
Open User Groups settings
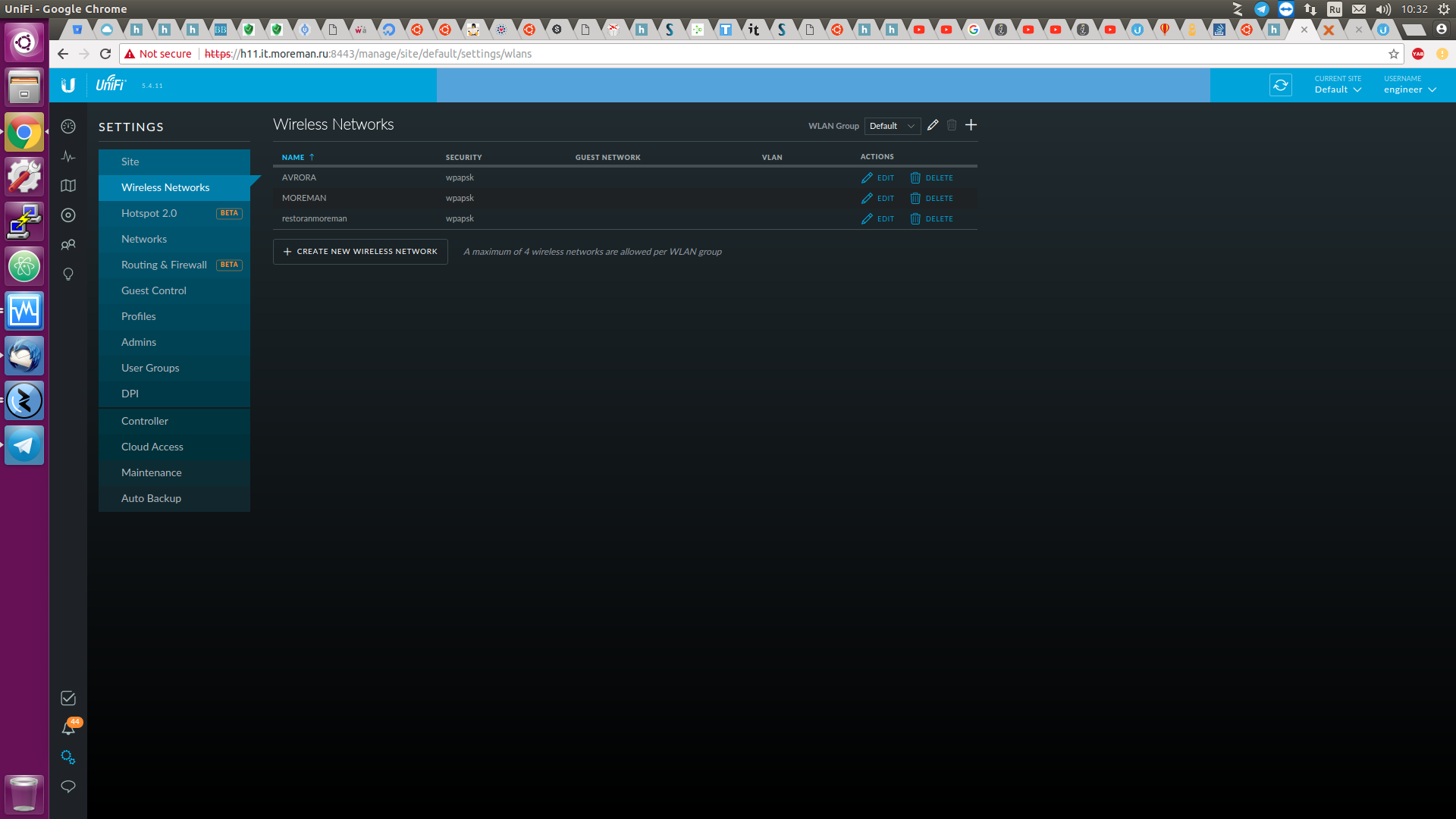coord(174,368)
